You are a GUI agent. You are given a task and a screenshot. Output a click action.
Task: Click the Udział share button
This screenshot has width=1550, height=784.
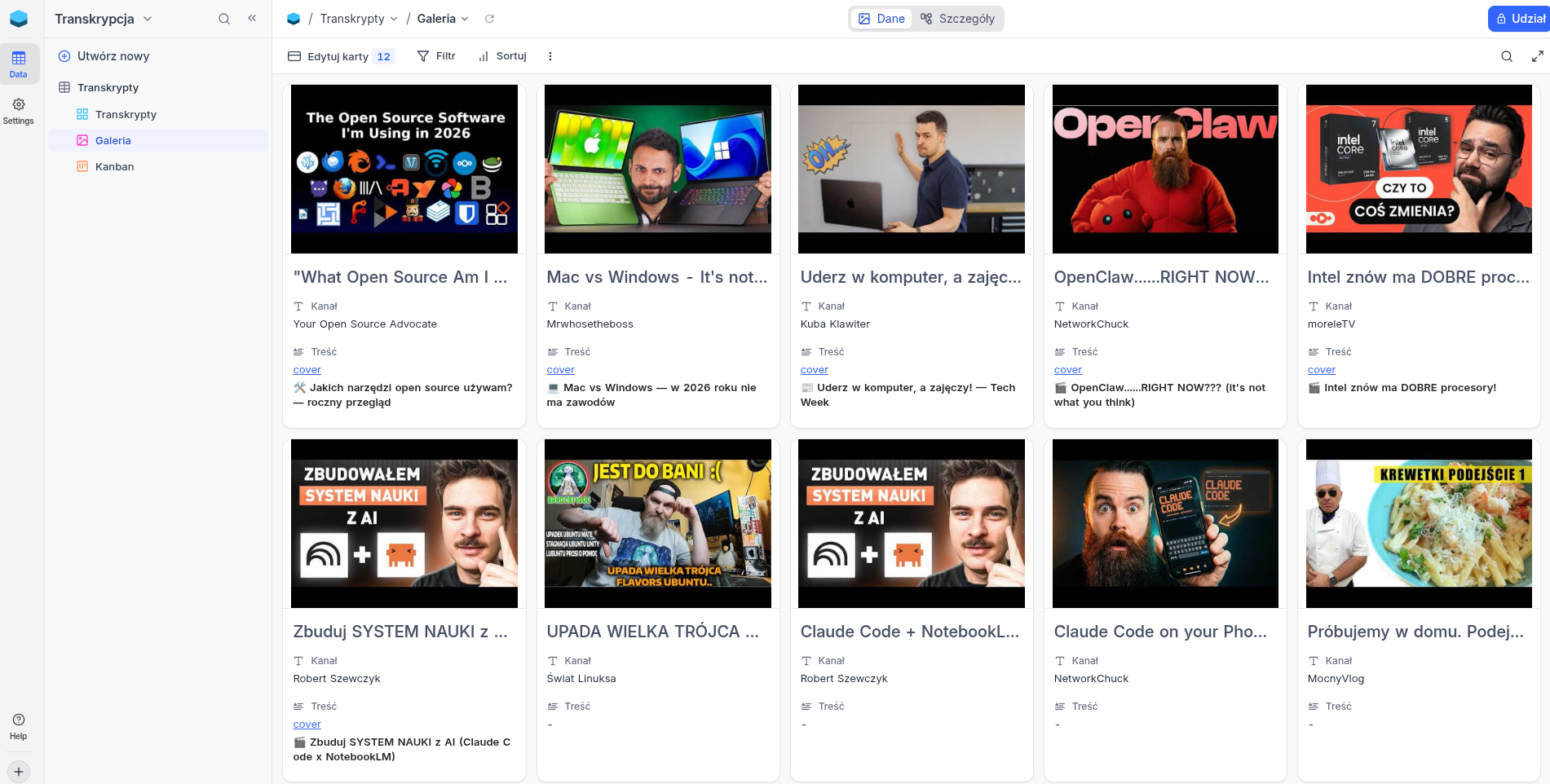pos(1519,19)
